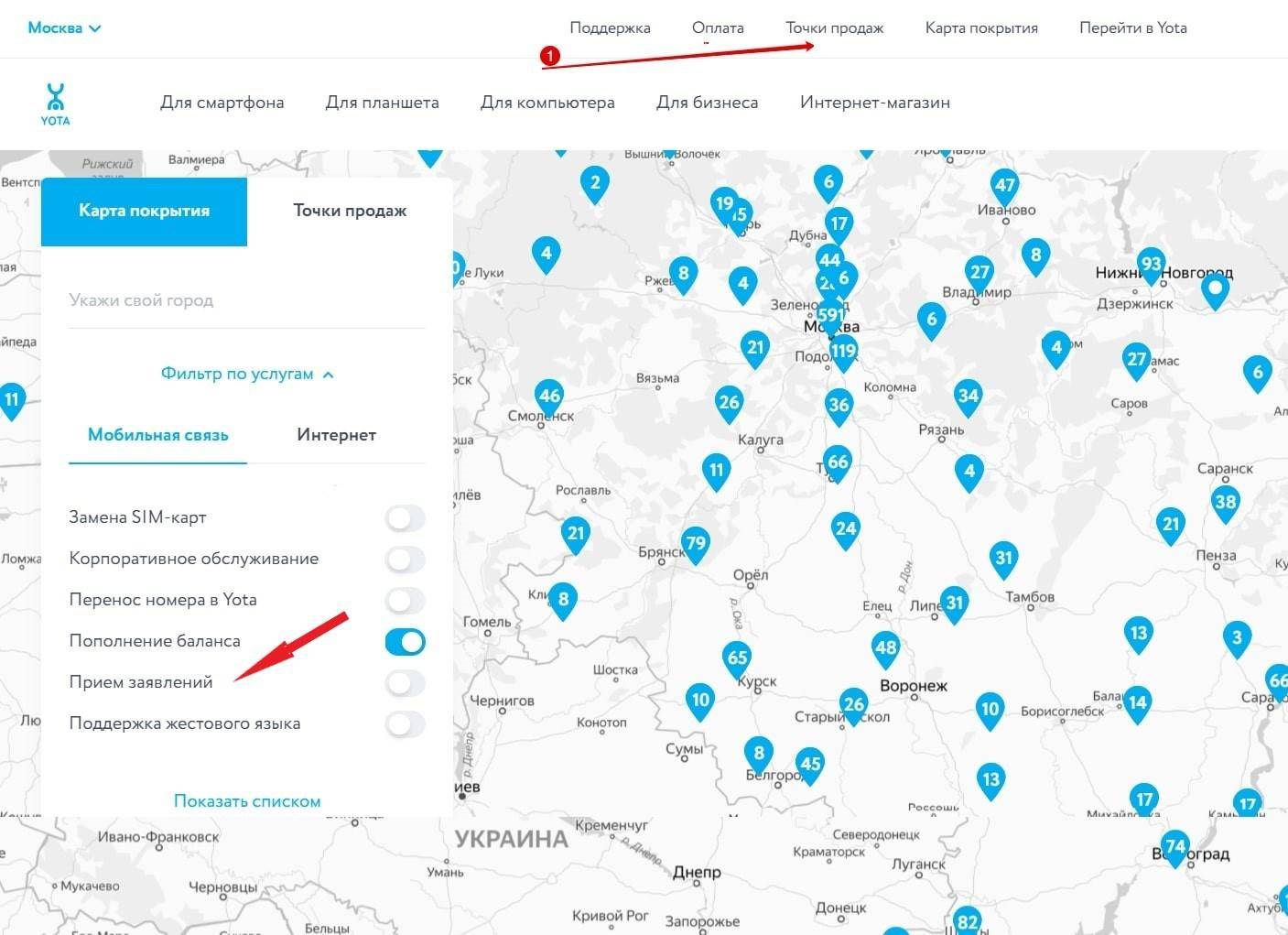Screen dimensions: 1288x935
Task: Click map cluster marker 8 near Ржев
Action: pyautogui.click(x=683, y=274)
